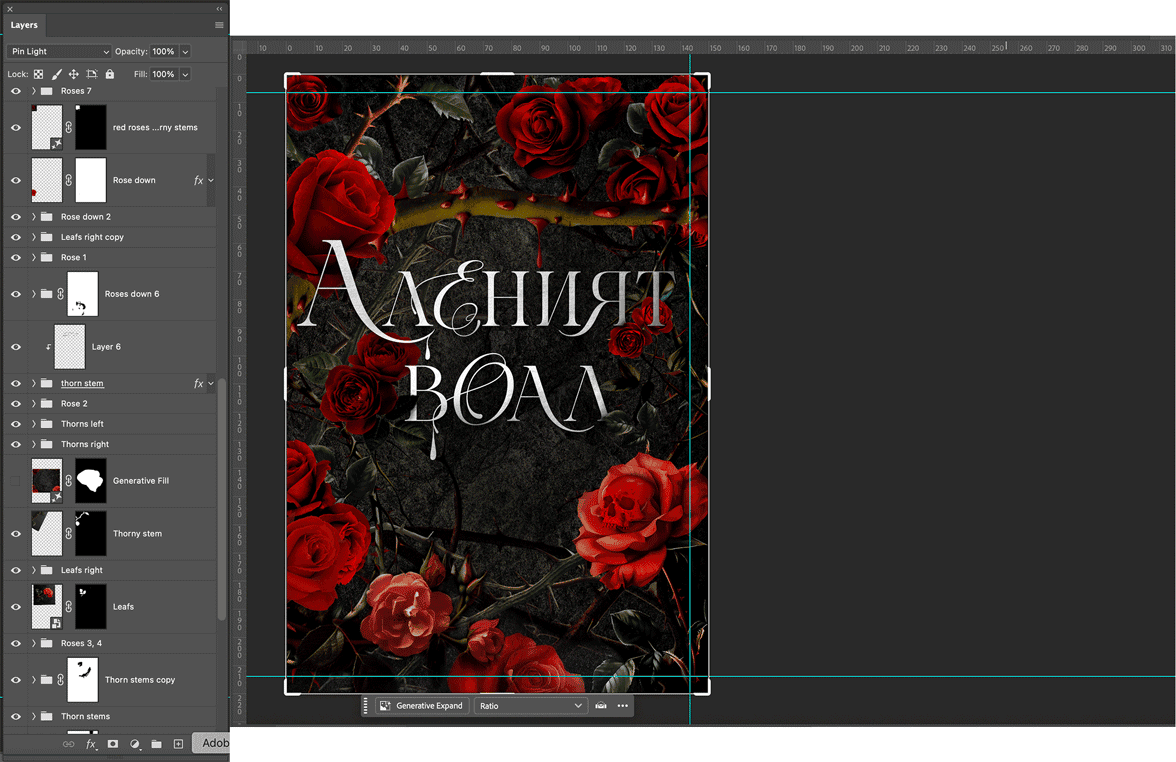Click the lock transparent pixels icon
Viewport: 1176px width, 762px height.
click(38, 74)
